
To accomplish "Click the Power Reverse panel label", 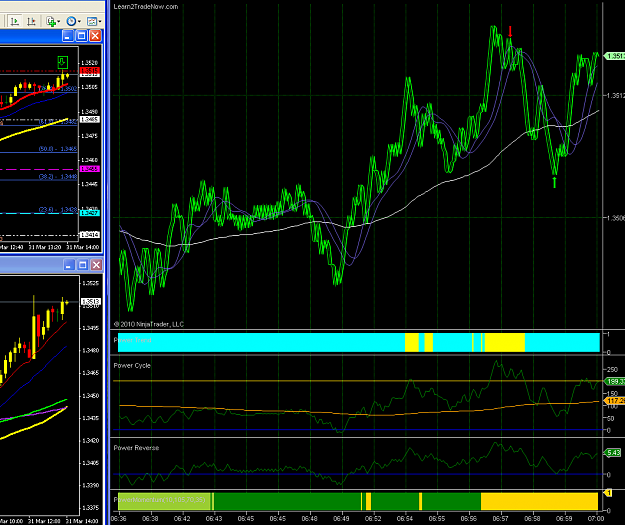I will click(x=136, y=448).
